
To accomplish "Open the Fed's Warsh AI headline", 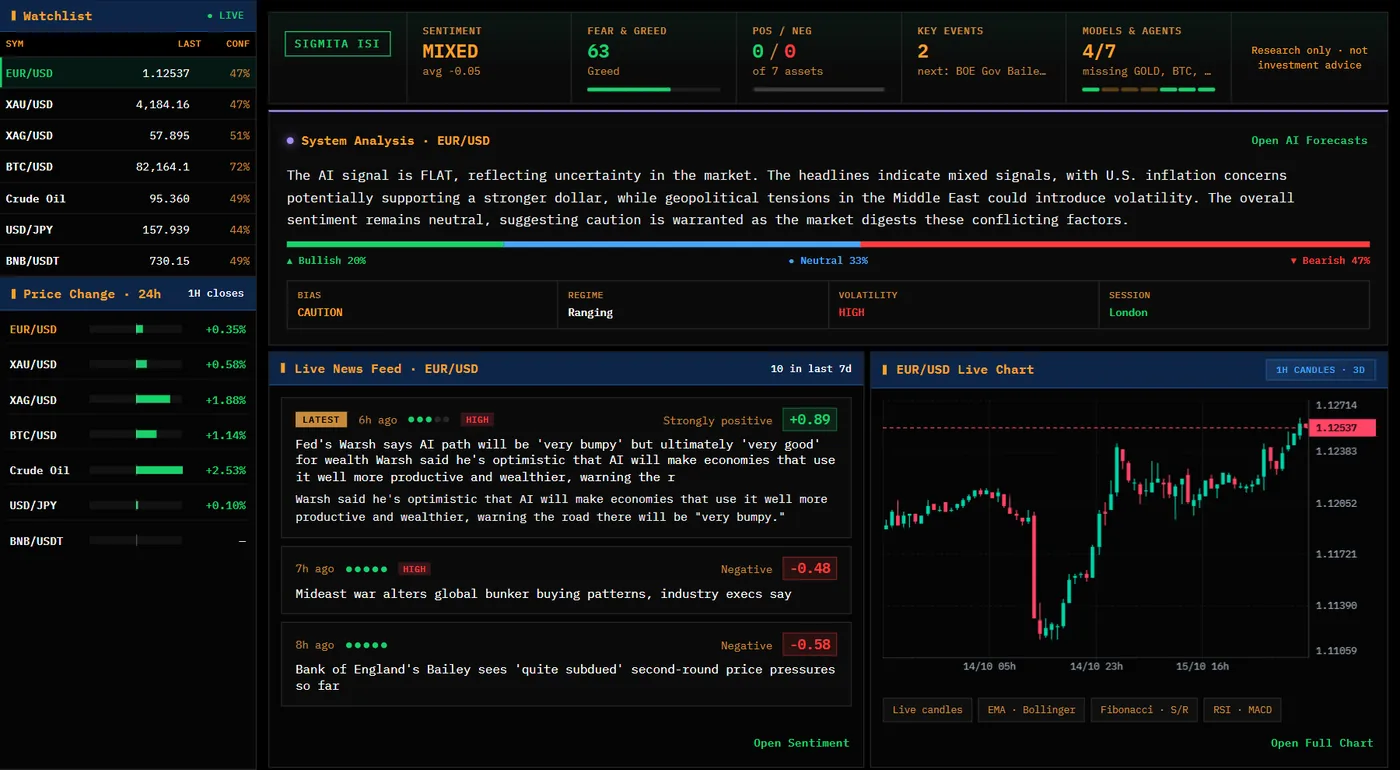I will click(x=565, y=461).
